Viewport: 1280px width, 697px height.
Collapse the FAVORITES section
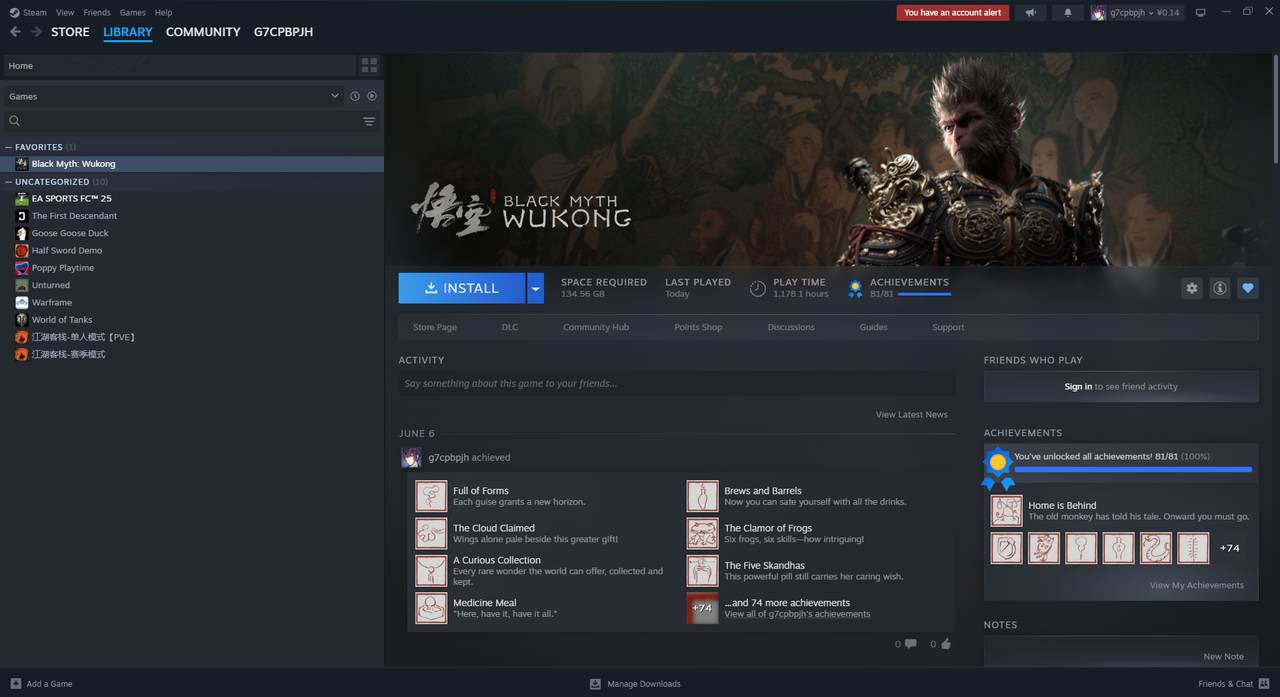pos(9,147)
